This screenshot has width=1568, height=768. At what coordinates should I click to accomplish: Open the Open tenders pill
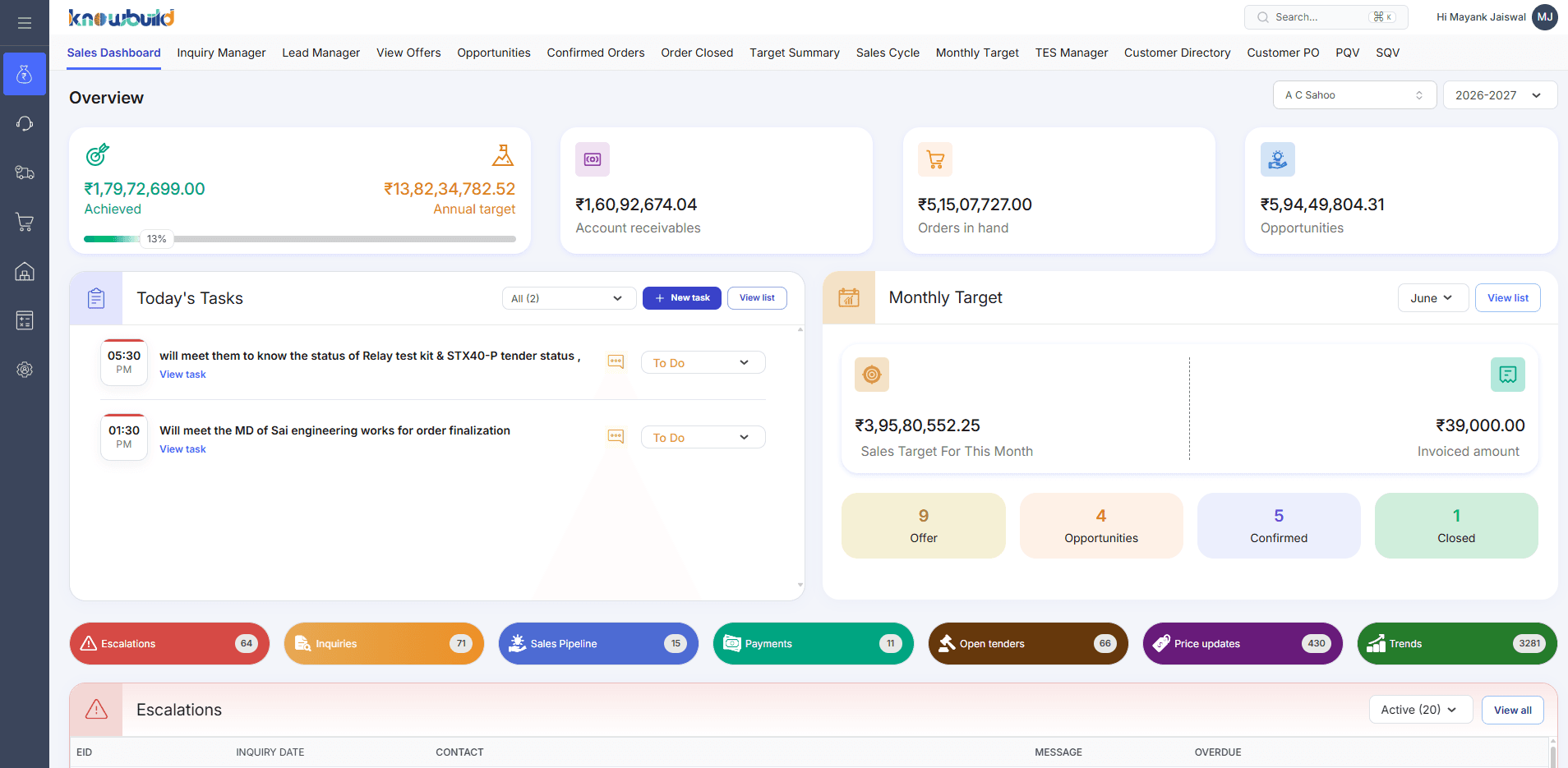[1028, 644]
